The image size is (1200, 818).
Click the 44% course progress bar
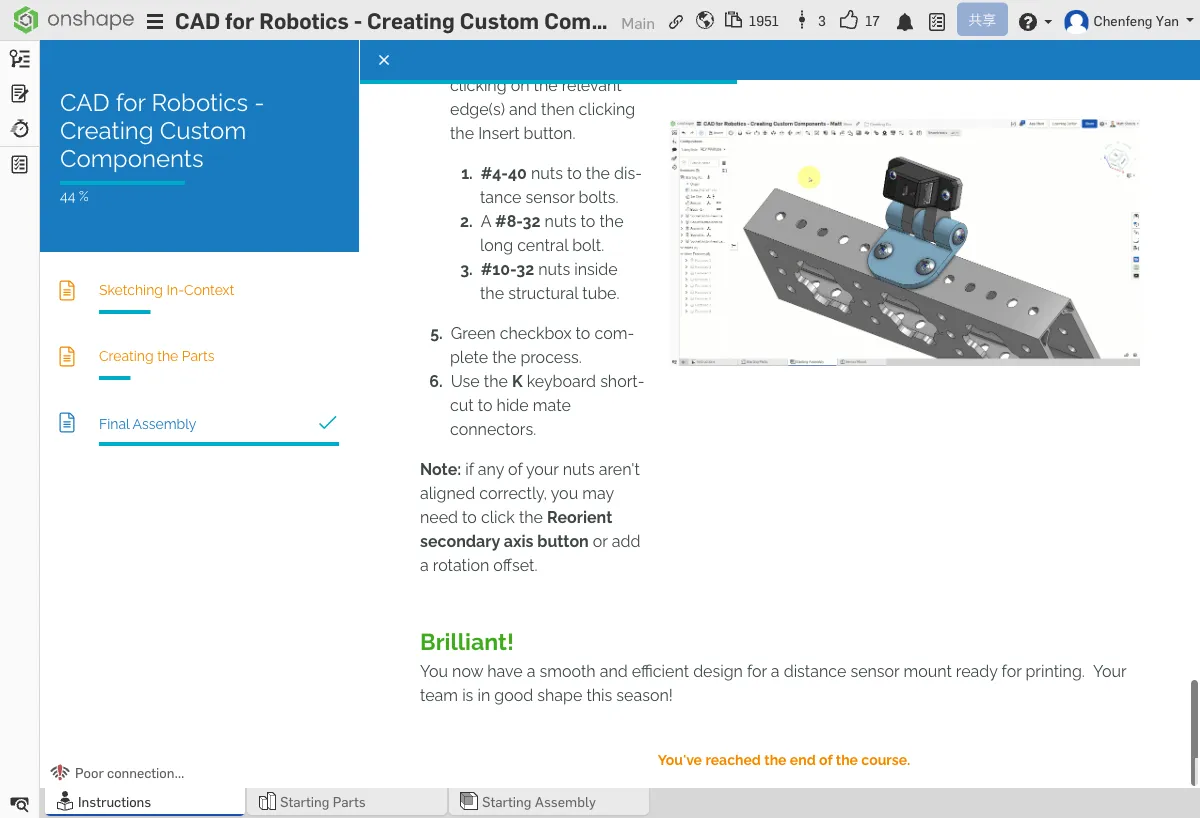pos(122,183)
